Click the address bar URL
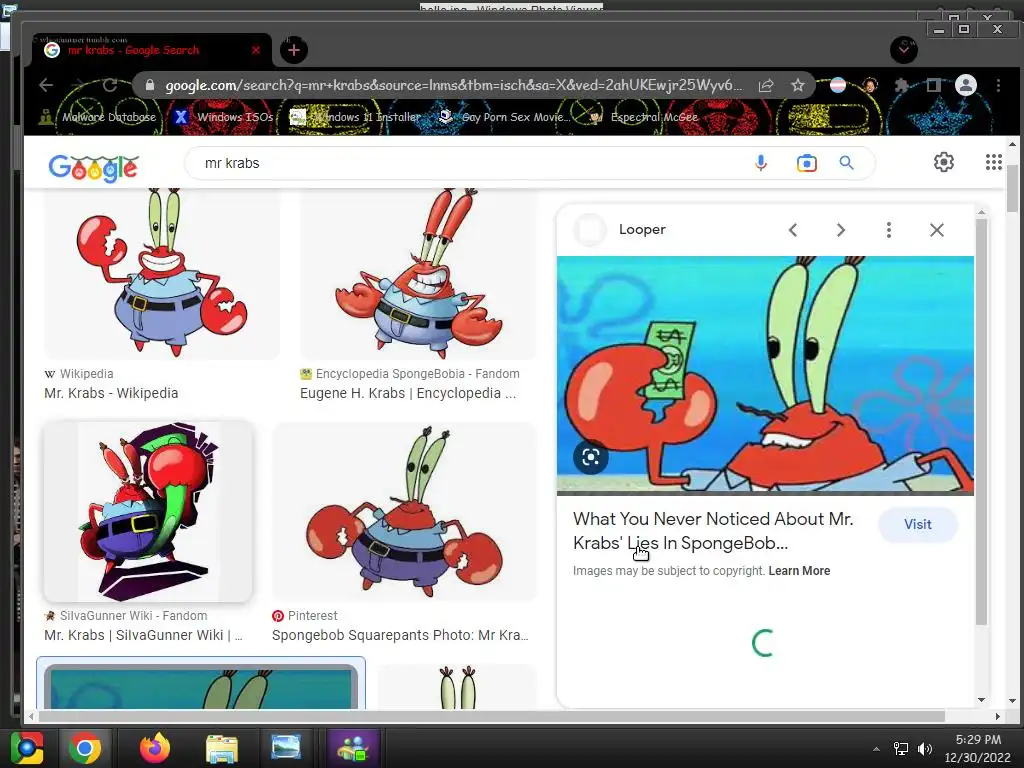This screenshot has width=1024, height=768. coord(453,85)
